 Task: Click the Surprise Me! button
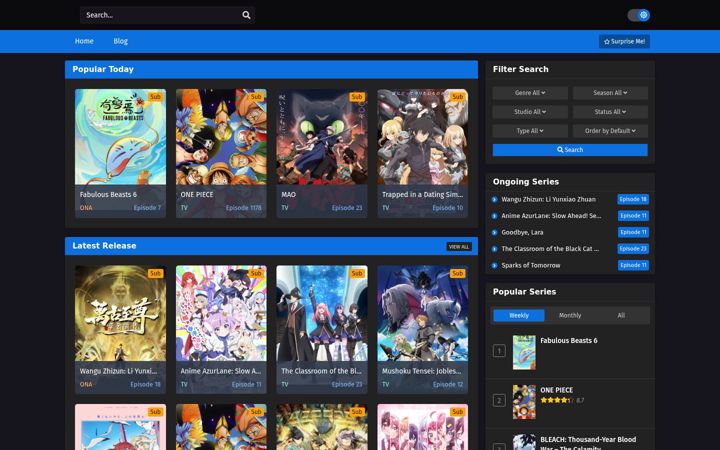(624, 41)
